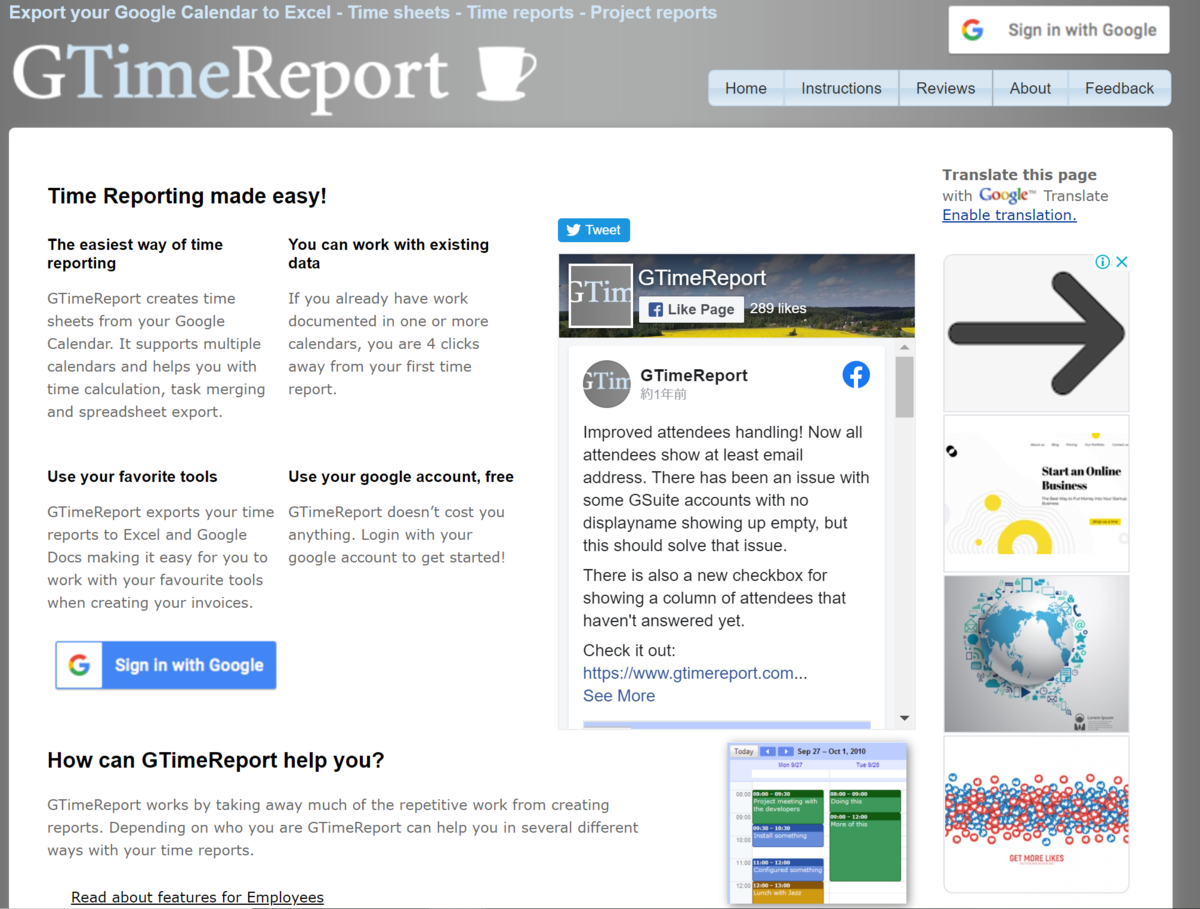Screen dimensions: 1200x909
Task: Click the Google G icon in header sign-in
Action: point(973,30)
